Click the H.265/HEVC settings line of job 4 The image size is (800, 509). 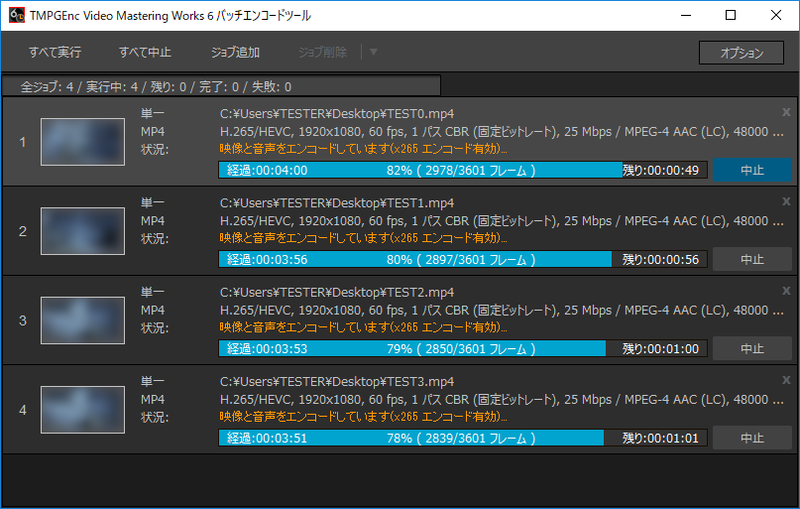pos(502,399)
